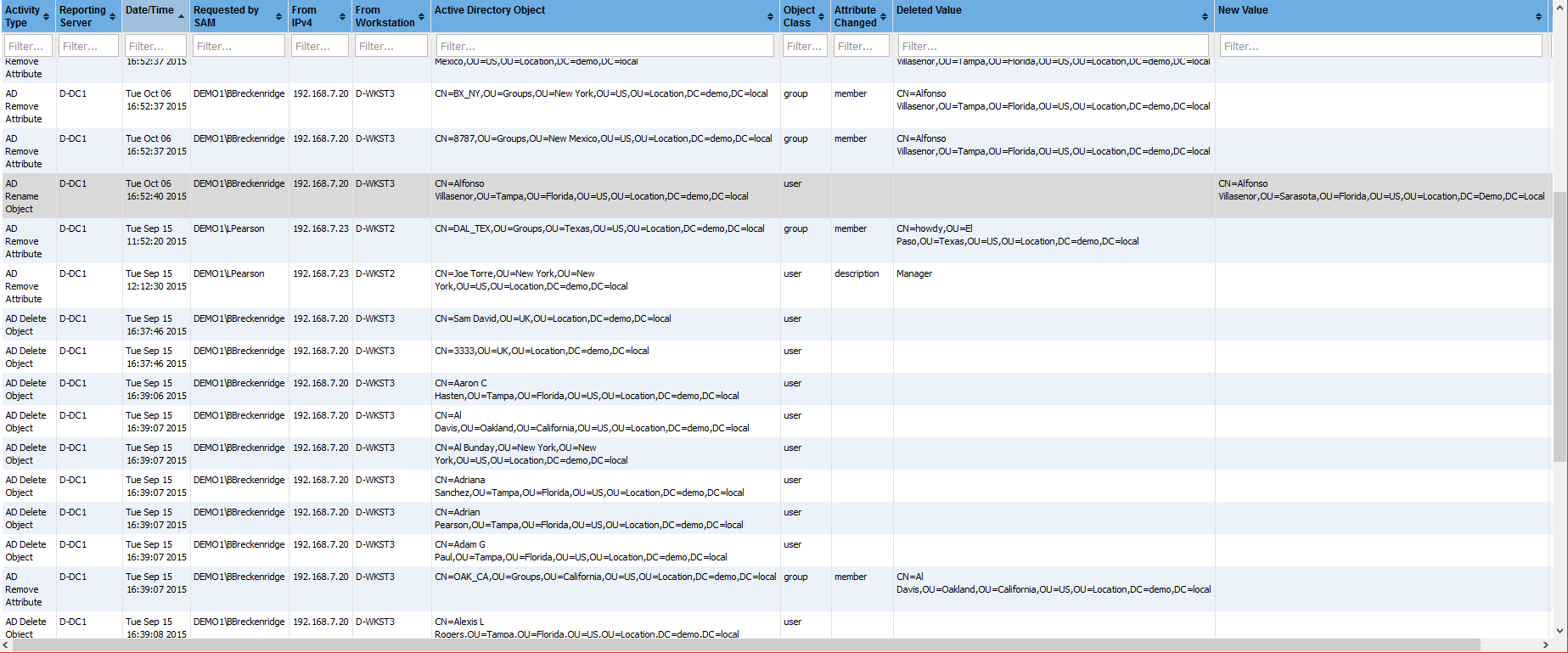Click the Activity Type column sort icon

tap(46, 17)
